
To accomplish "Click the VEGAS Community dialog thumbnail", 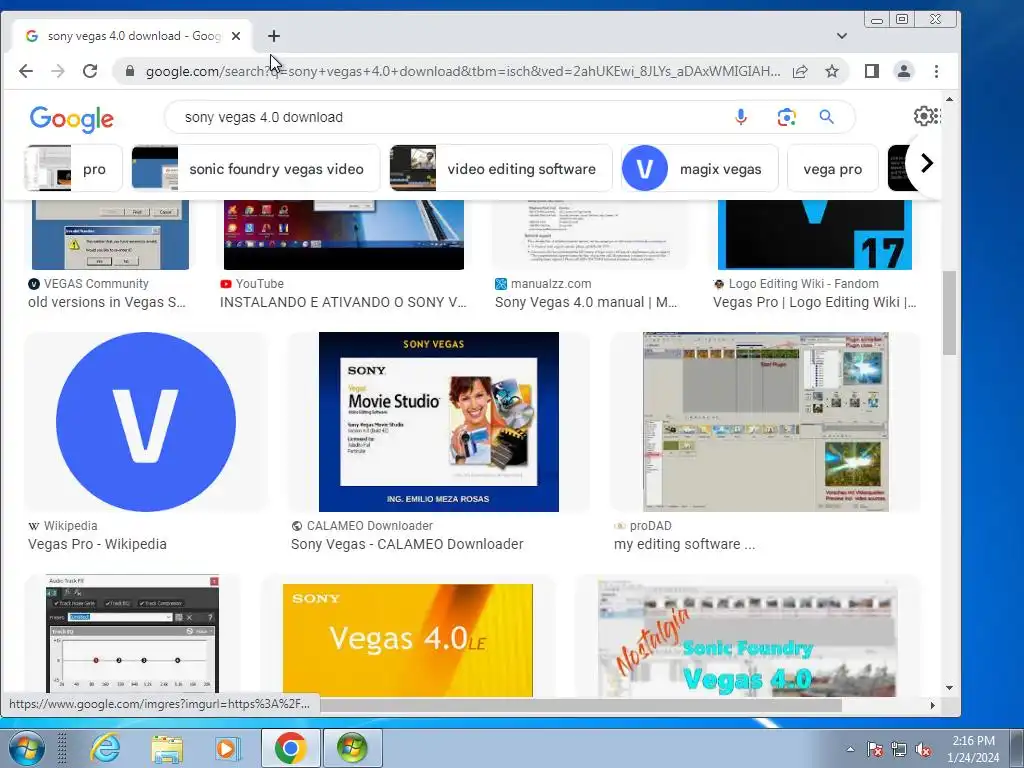I will [x=110, y=235].
